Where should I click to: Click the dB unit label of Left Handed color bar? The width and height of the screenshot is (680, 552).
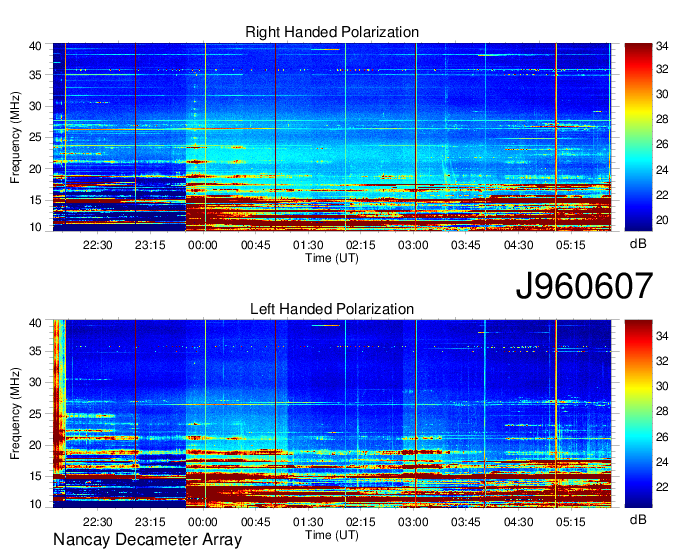pos(638,520)
